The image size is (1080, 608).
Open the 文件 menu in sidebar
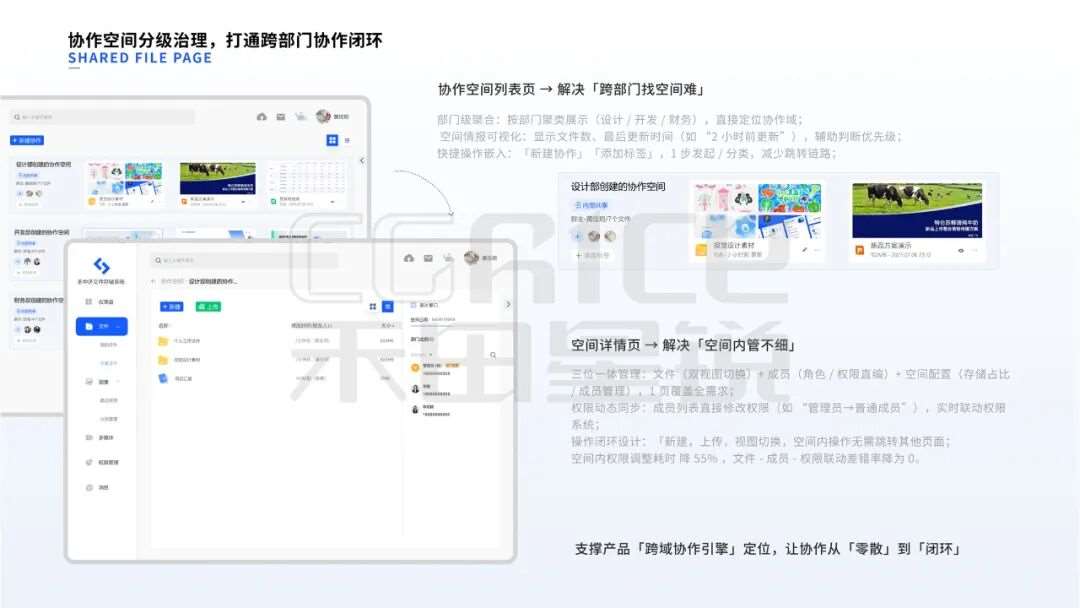[102, 326]
